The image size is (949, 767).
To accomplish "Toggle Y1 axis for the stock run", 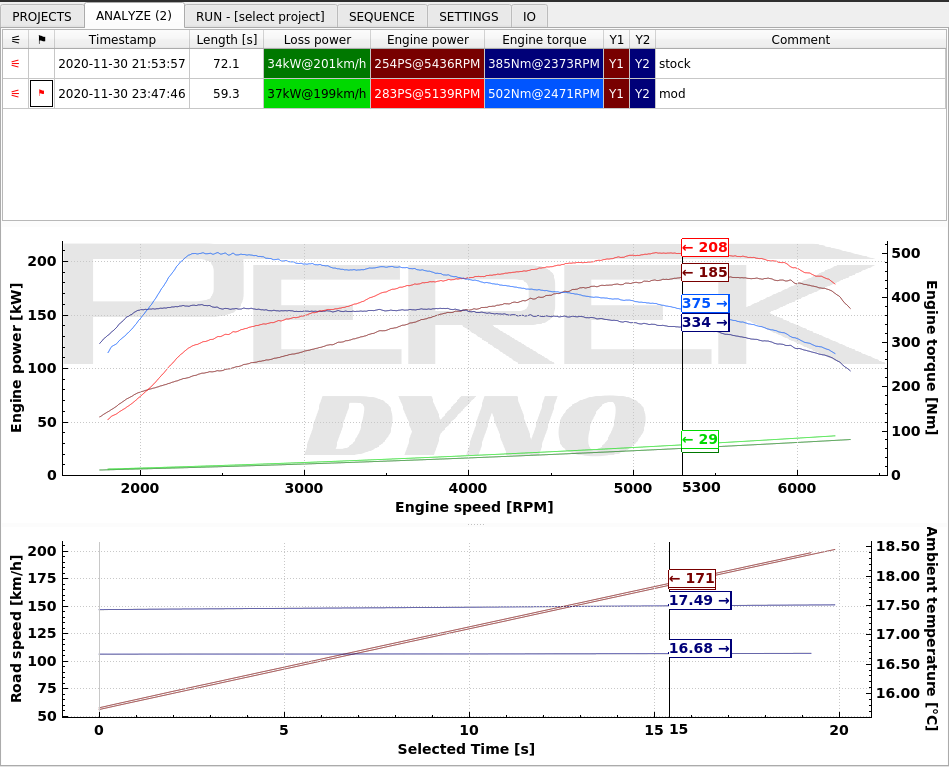I will (x=616, y=64).
